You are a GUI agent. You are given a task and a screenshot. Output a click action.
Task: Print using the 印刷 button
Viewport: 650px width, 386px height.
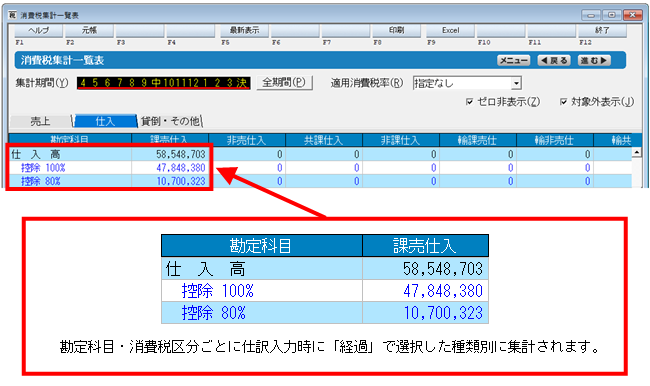click(396, 31)
